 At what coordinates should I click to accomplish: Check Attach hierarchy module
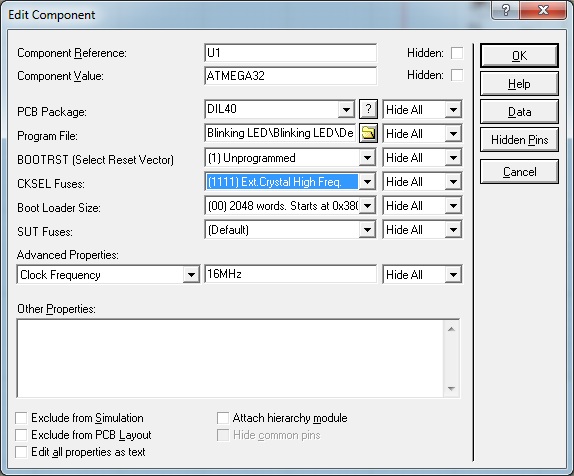[223, 418]
